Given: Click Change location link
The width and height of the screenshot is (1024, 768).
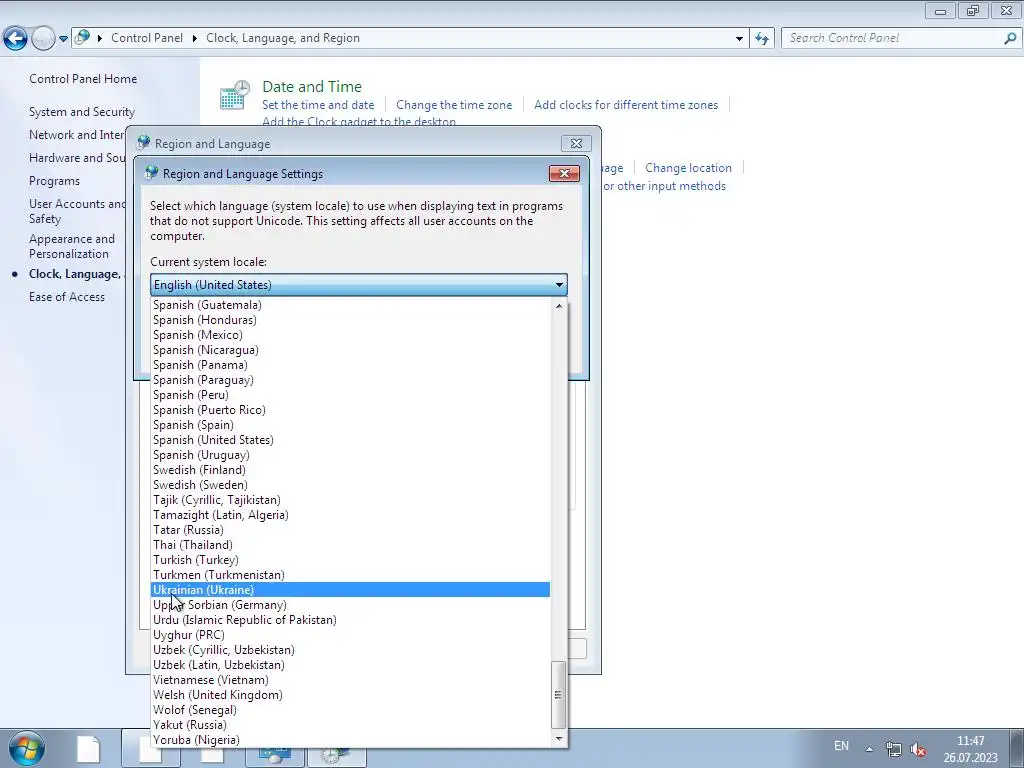Looking at the screenshot, I should (688, 168).
